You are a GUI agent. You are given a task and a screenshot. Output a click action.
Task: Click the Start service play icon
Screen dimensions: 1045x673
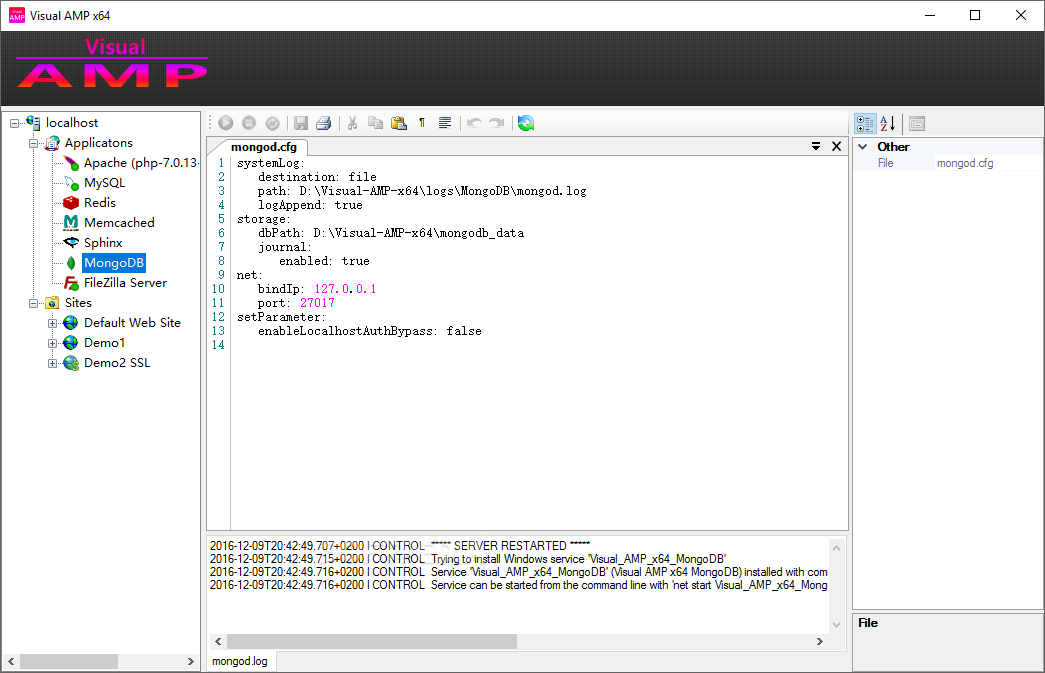pos(226,123)
